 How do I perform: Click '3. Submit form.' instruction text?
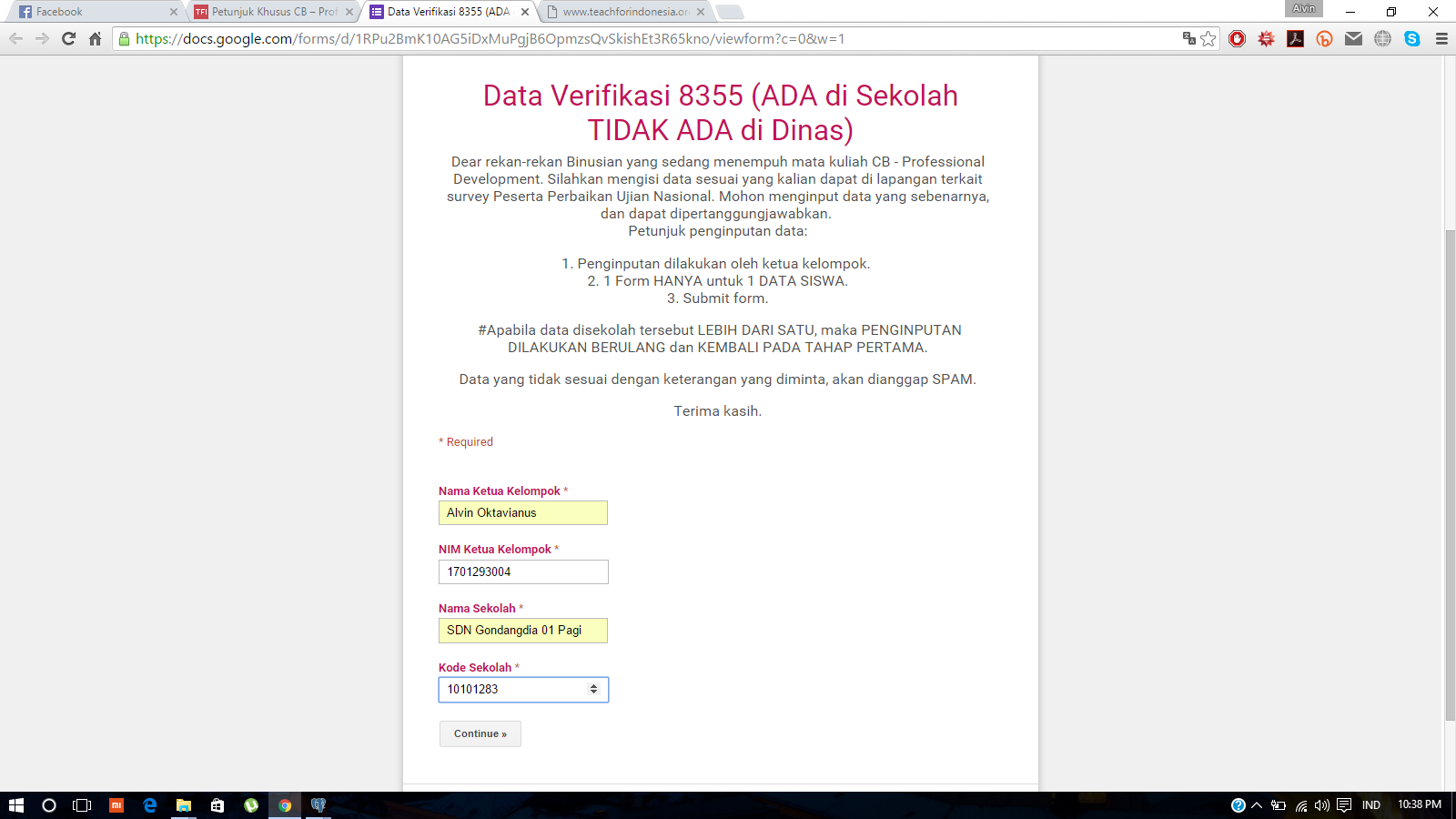click(x=717, y=298)
